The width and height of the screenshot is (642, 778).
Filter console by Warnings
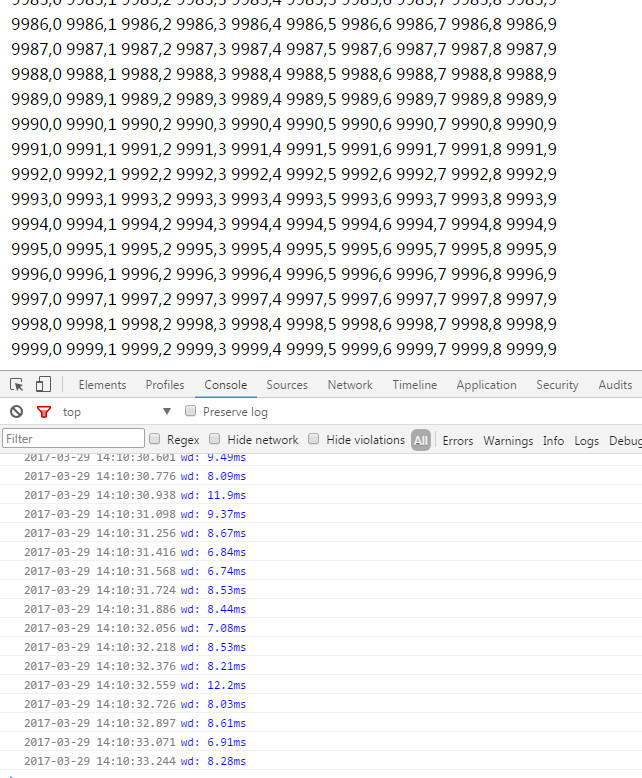[x=508, y=441]
